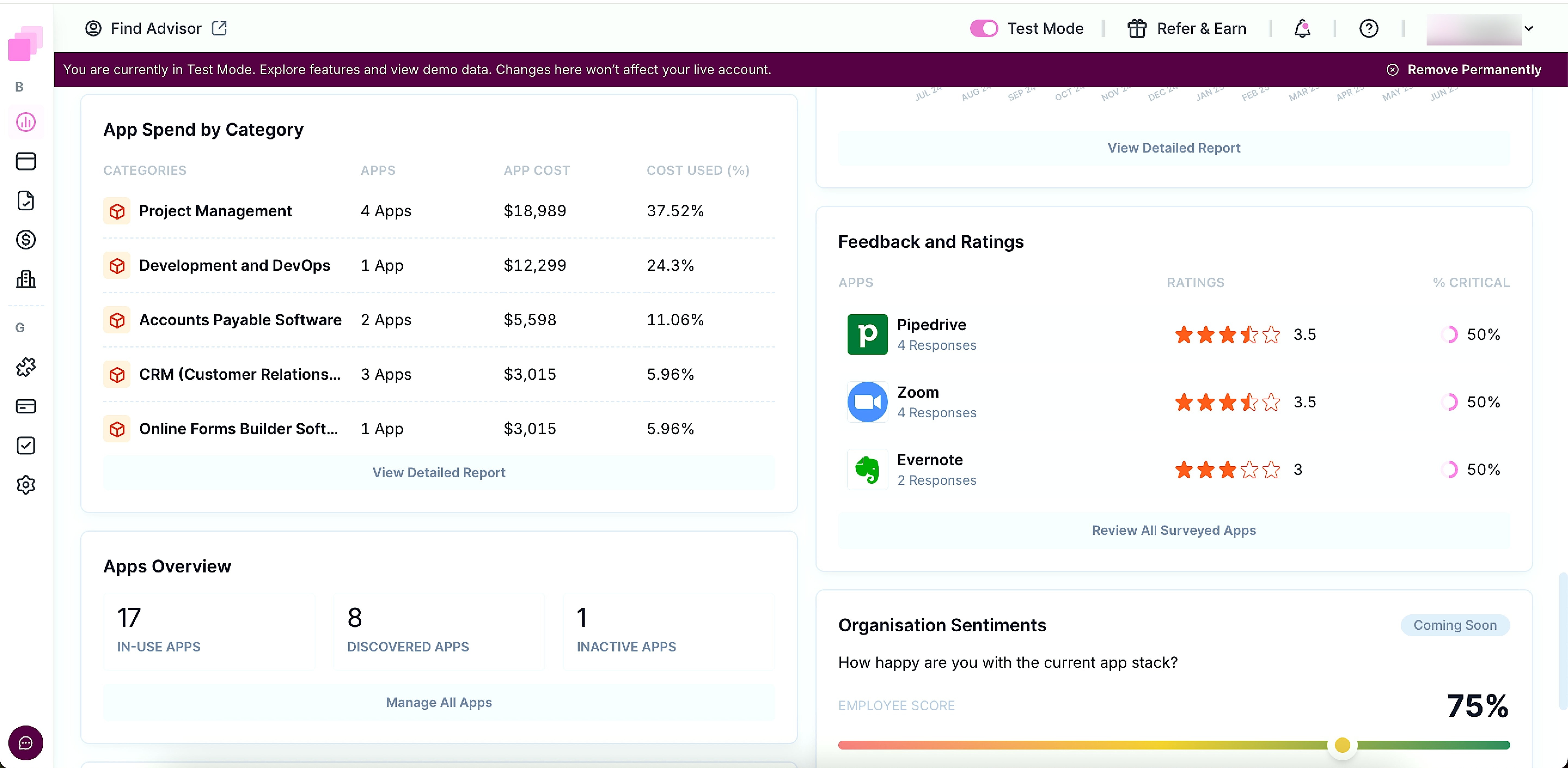Open the checkbox tasks icon in sidebar
This screenshot has width=1568, height=768.
click(26, 446)
